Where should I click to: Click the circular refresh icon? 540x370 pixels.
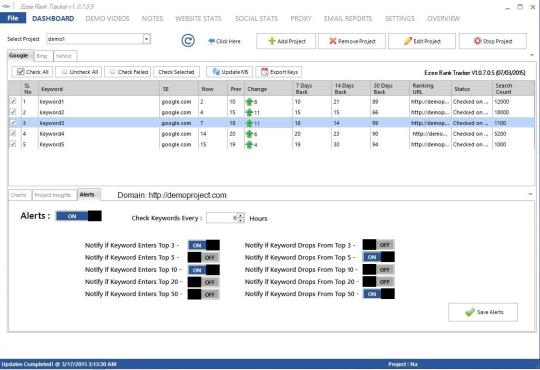click(x=188, y=41)
